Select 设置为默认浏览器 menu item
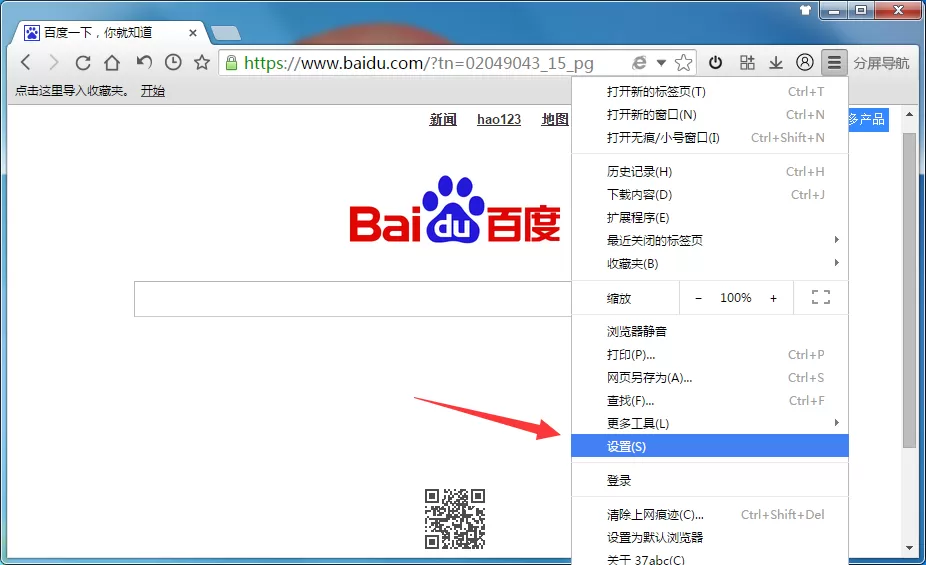926x565 pixels. (709, 538)
